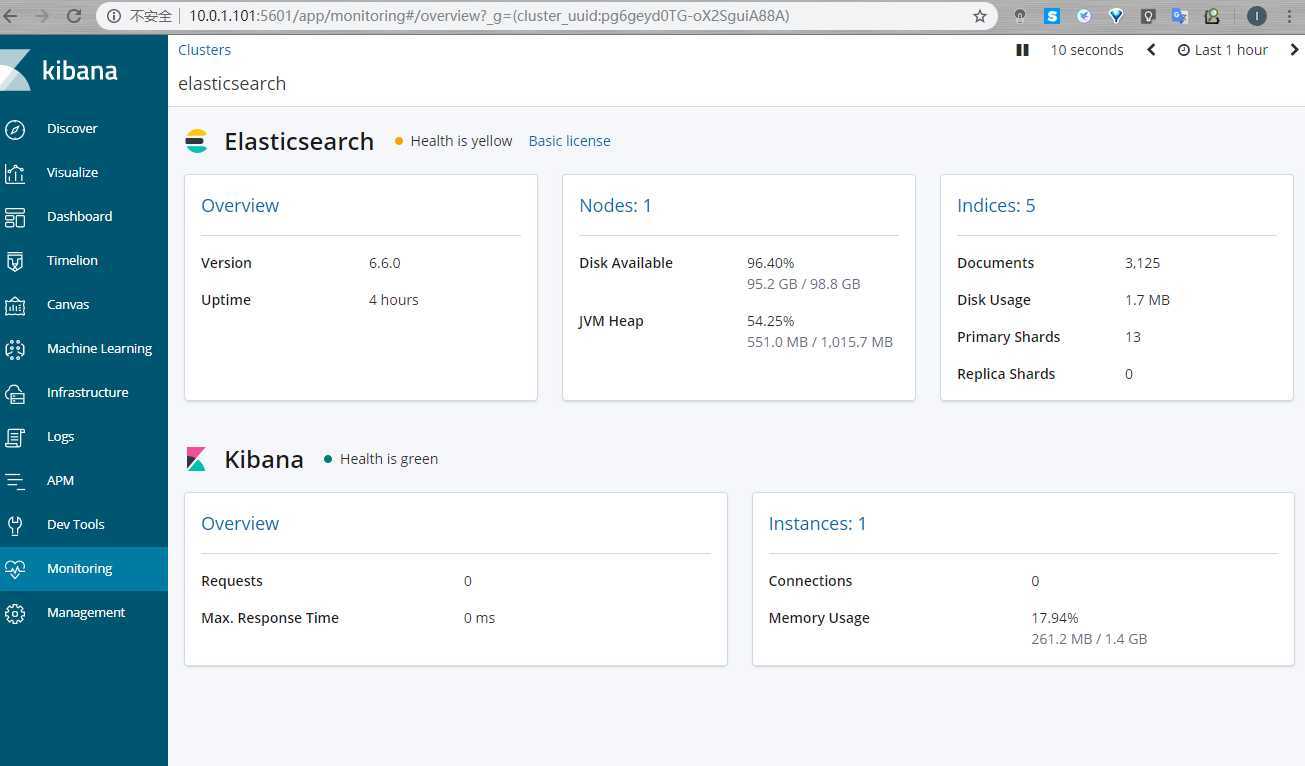This screenshot has height=766, width=1305.
Task: Click the Monitoring heartbeat icon
Action: 15,569
